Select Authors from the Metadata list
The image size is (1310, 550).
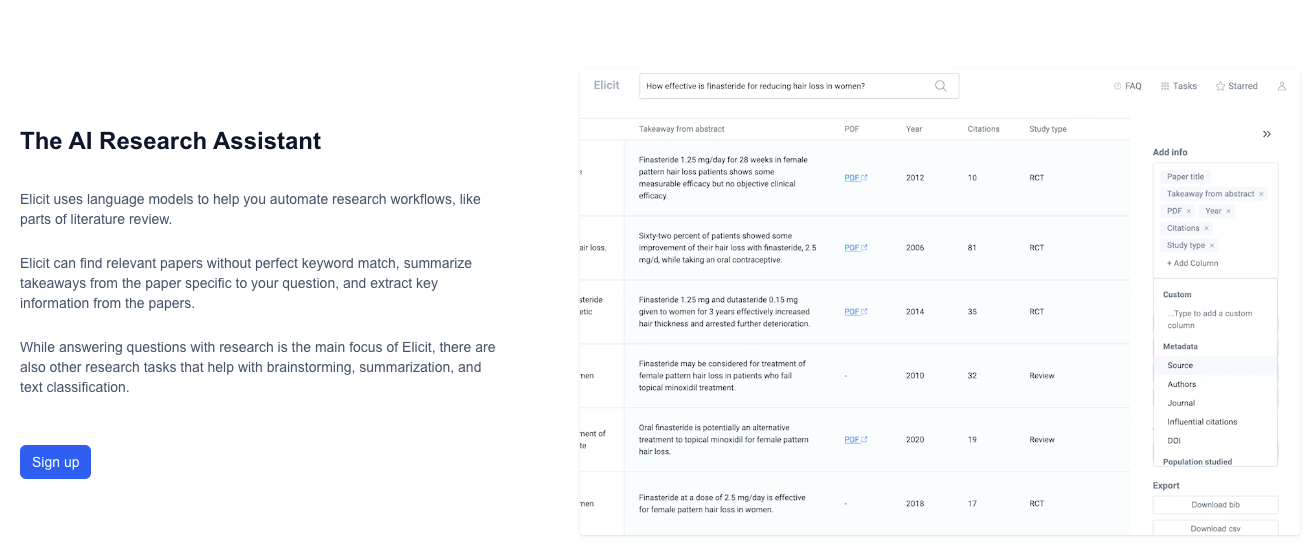pos(1181,384)
